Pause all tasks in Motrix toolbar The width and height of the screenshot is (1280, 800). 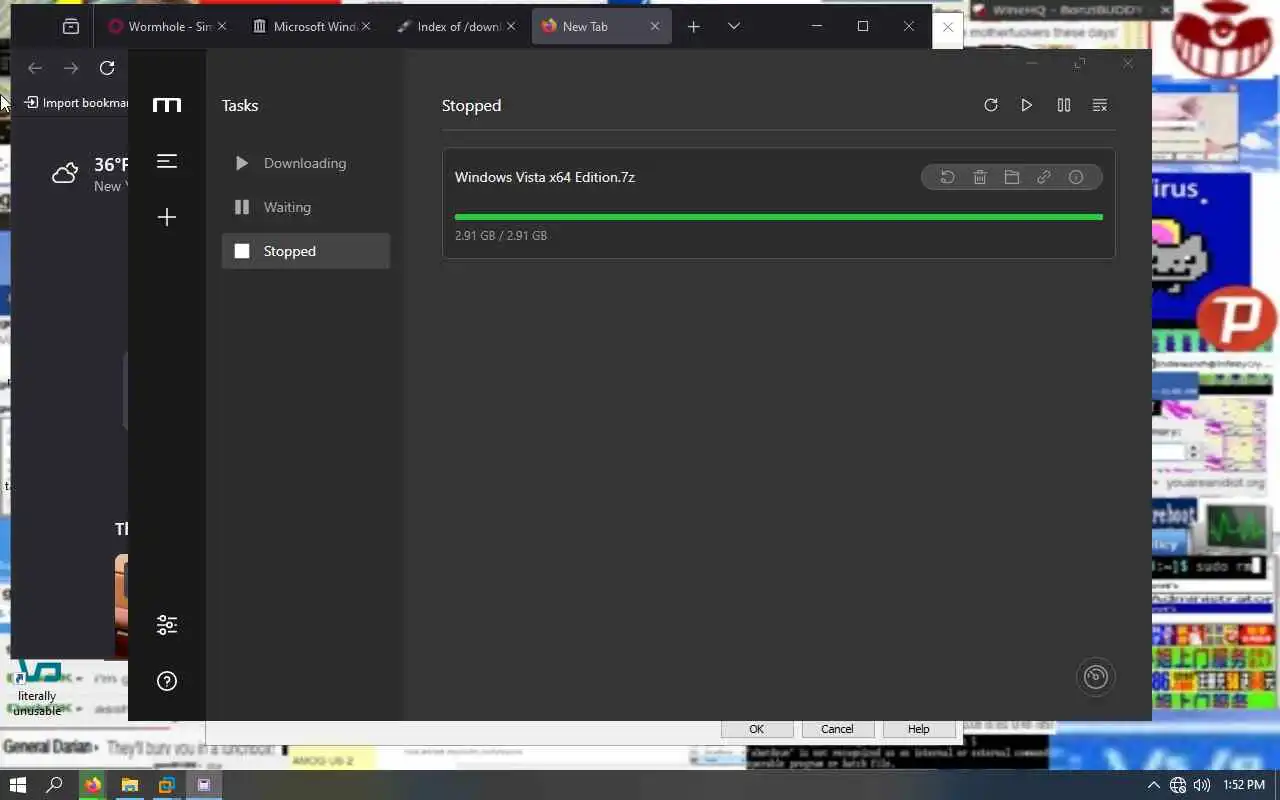[1064, 105]
